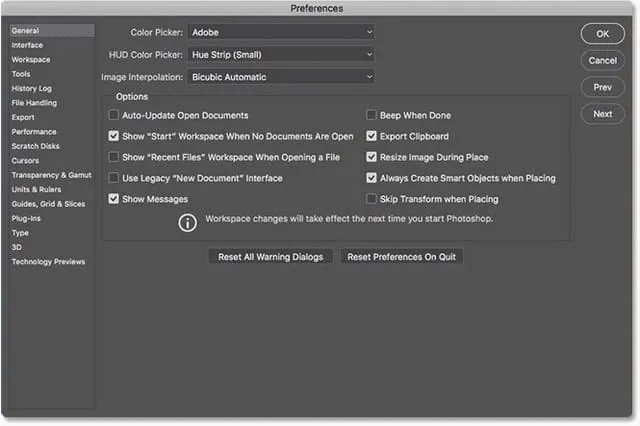640x426 pixels.
Task: Disable Resize Image During Place
Action: tap(371, 157)
